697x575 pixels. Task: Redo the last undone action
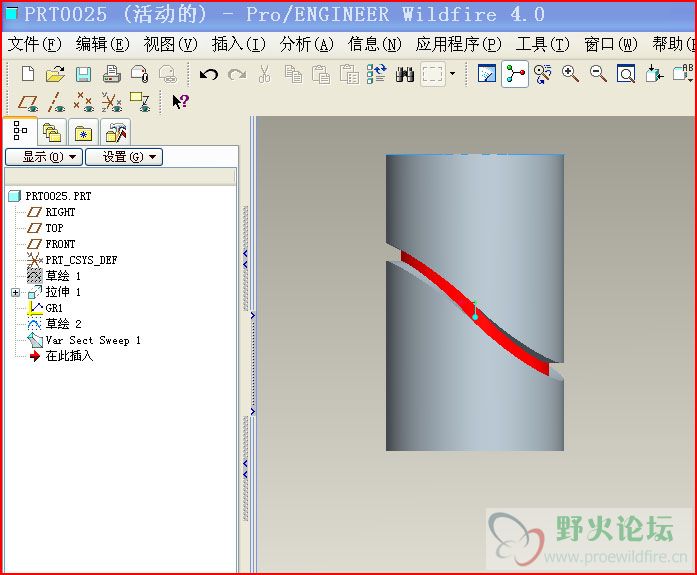point(237,74)
